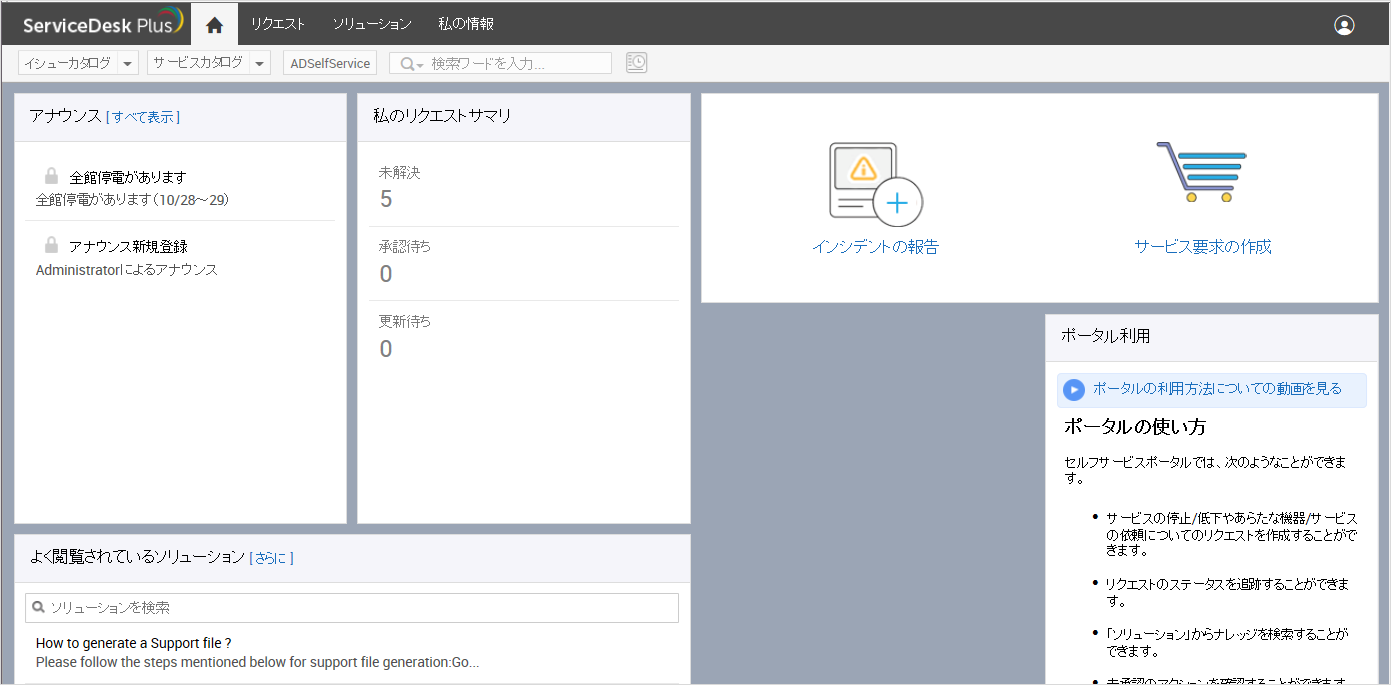Click the lock icon beside 全館停電があります
The width and height of the screenshot is (1391, 685).
pyautogui.click(x=52, y=176)
